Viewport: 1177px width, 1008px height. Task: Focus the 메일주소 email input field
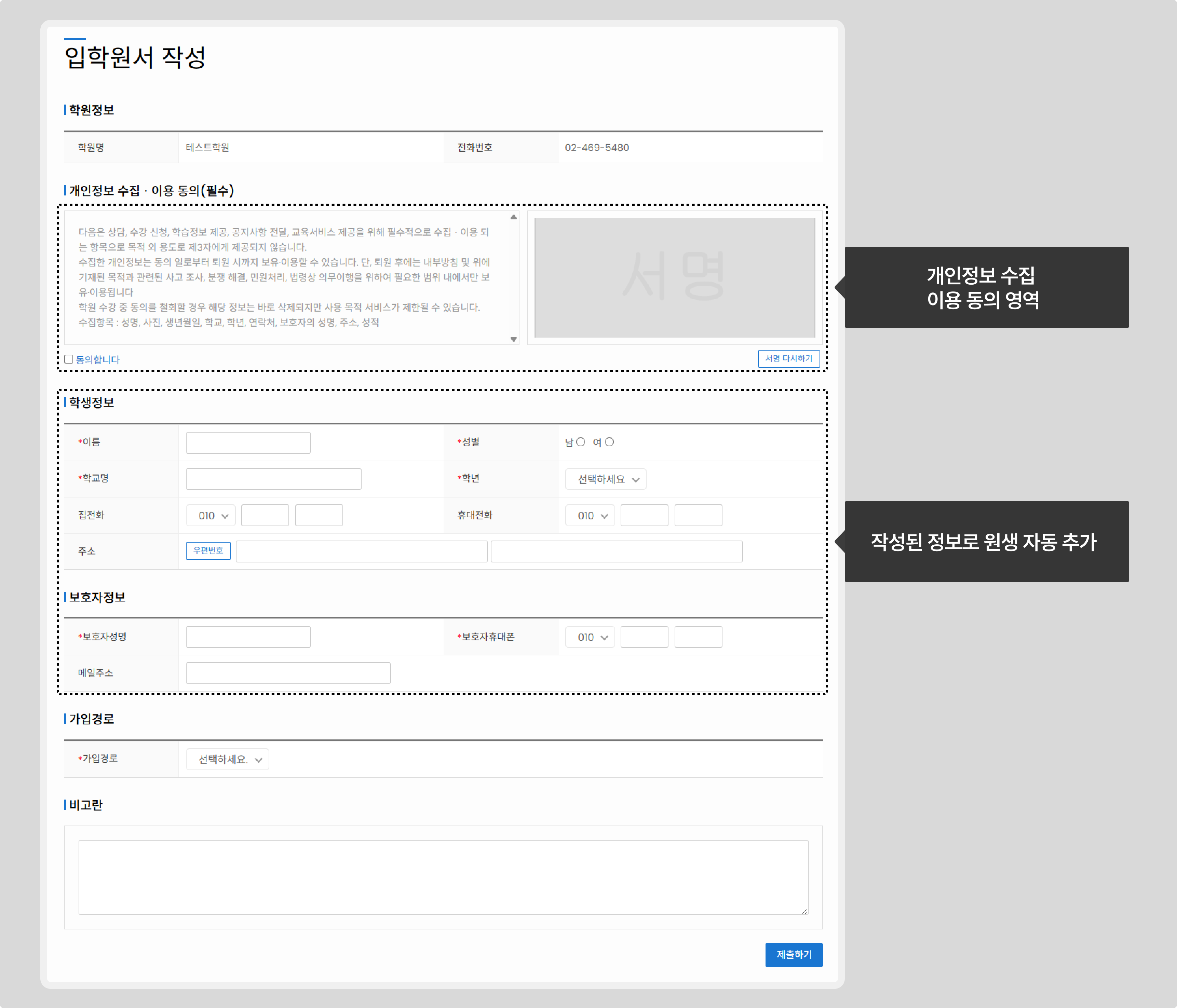[x=288, y=673]
